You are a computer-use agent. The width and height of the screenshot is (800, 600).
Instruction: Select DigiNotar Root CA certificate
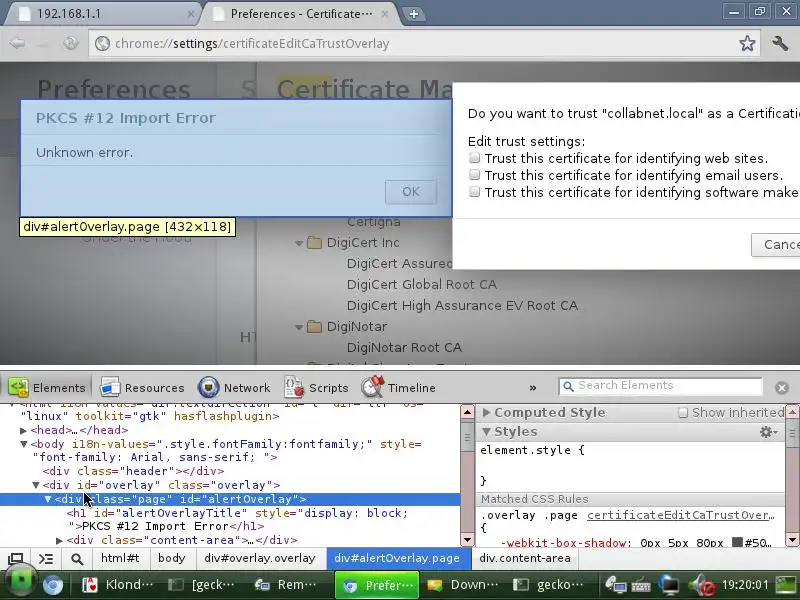tap(404, 347)
